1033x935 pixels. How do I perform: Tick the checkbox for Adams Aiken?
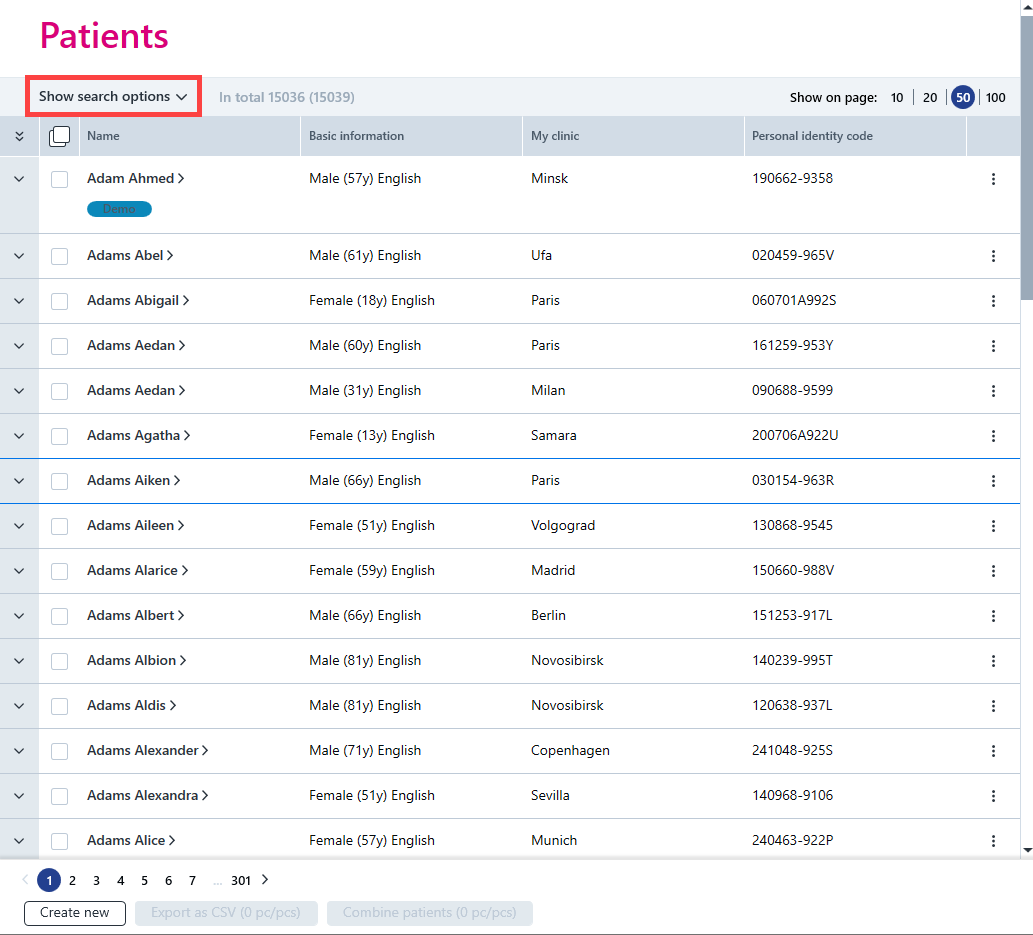tap(59, 481)
